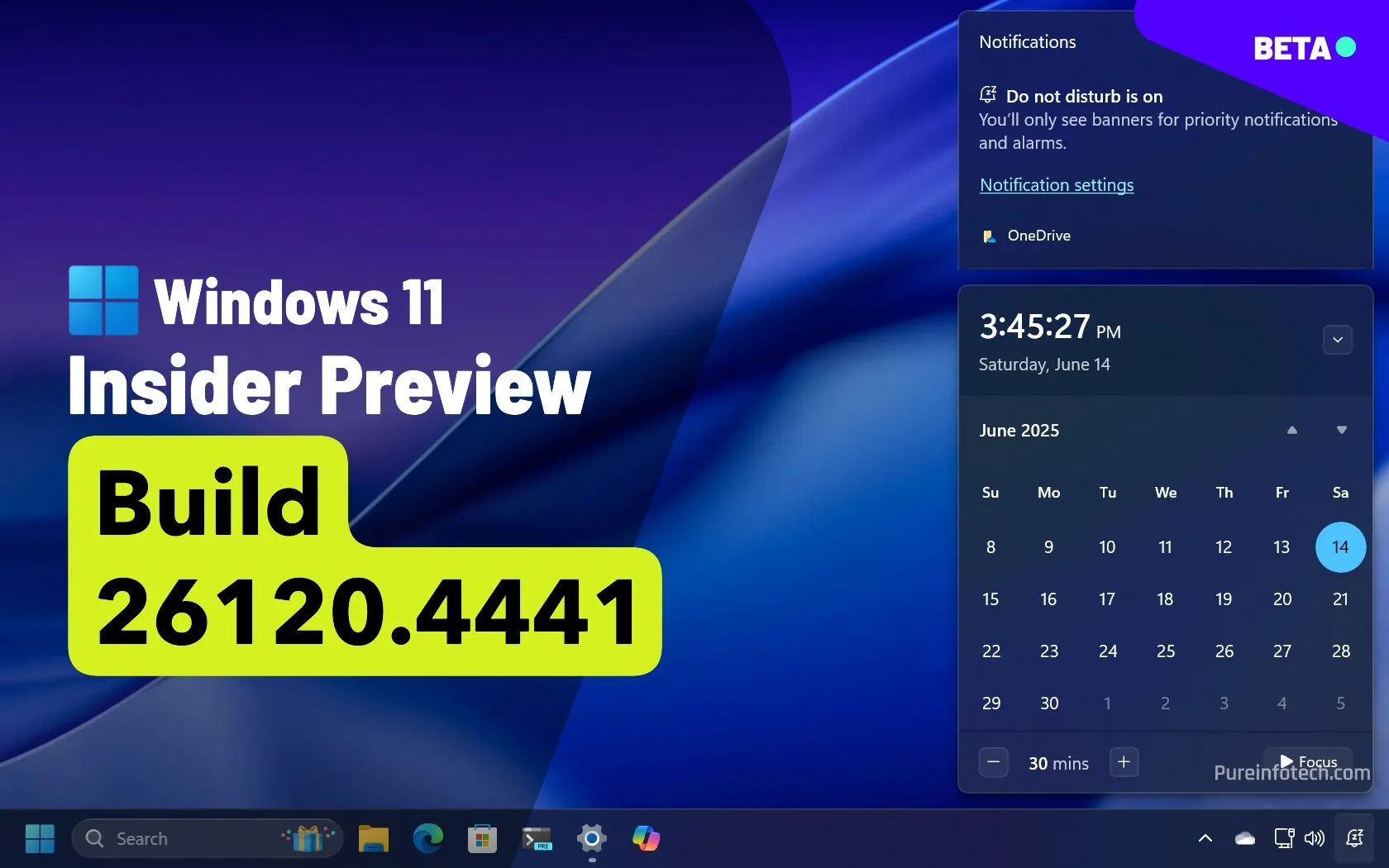Viewport: 1389px width, 868px height.
Task: Click the OneDrive notification header
Action: tap(1026, 236)
